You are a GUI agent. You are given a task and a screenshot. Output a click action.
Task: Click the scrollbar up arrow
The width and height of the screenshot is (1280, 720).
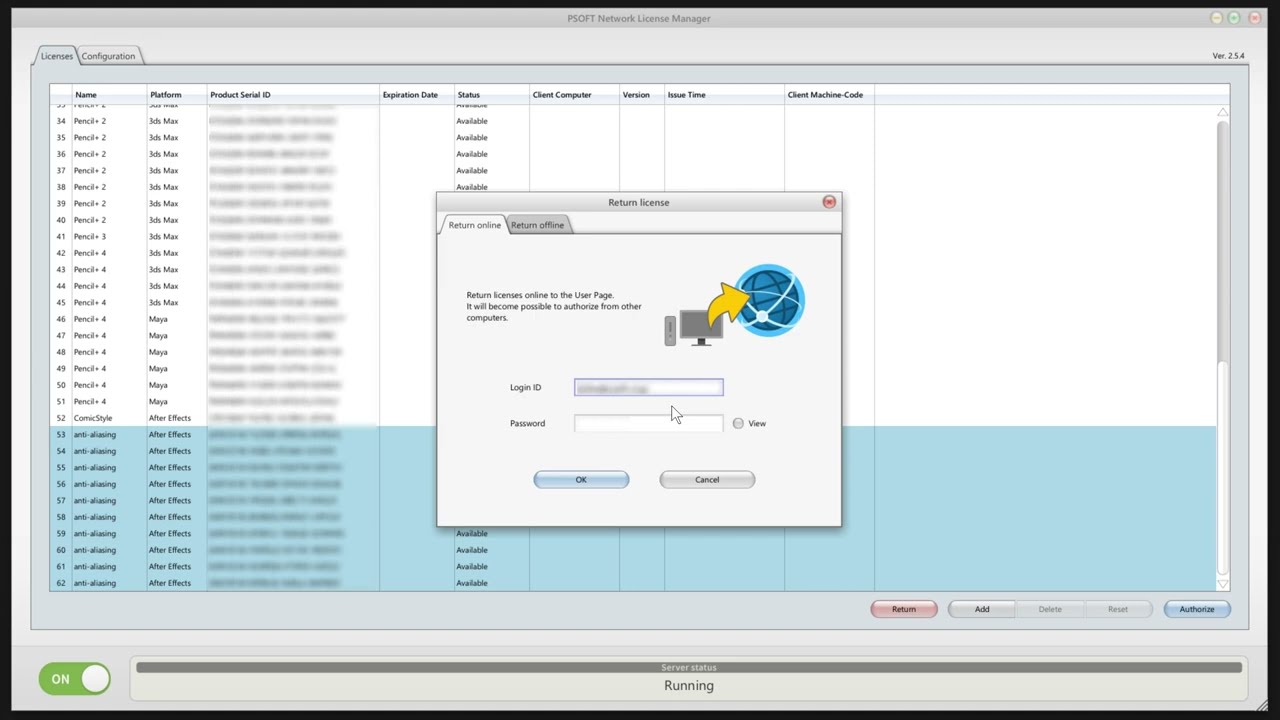pos(1223,112)
